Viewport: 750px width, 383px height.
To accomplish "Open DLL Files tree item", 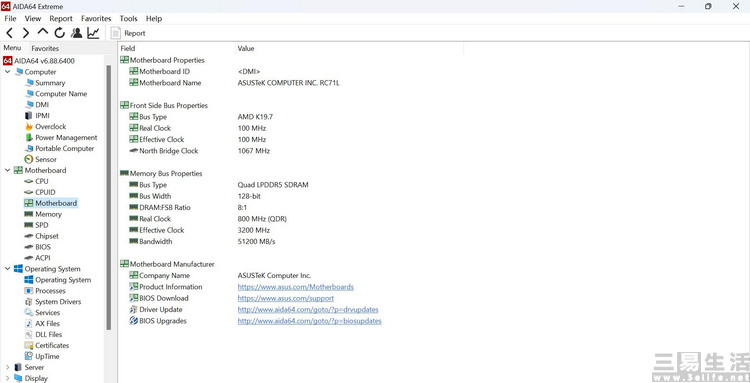I will pyautogui.click(x=44, y=335).
